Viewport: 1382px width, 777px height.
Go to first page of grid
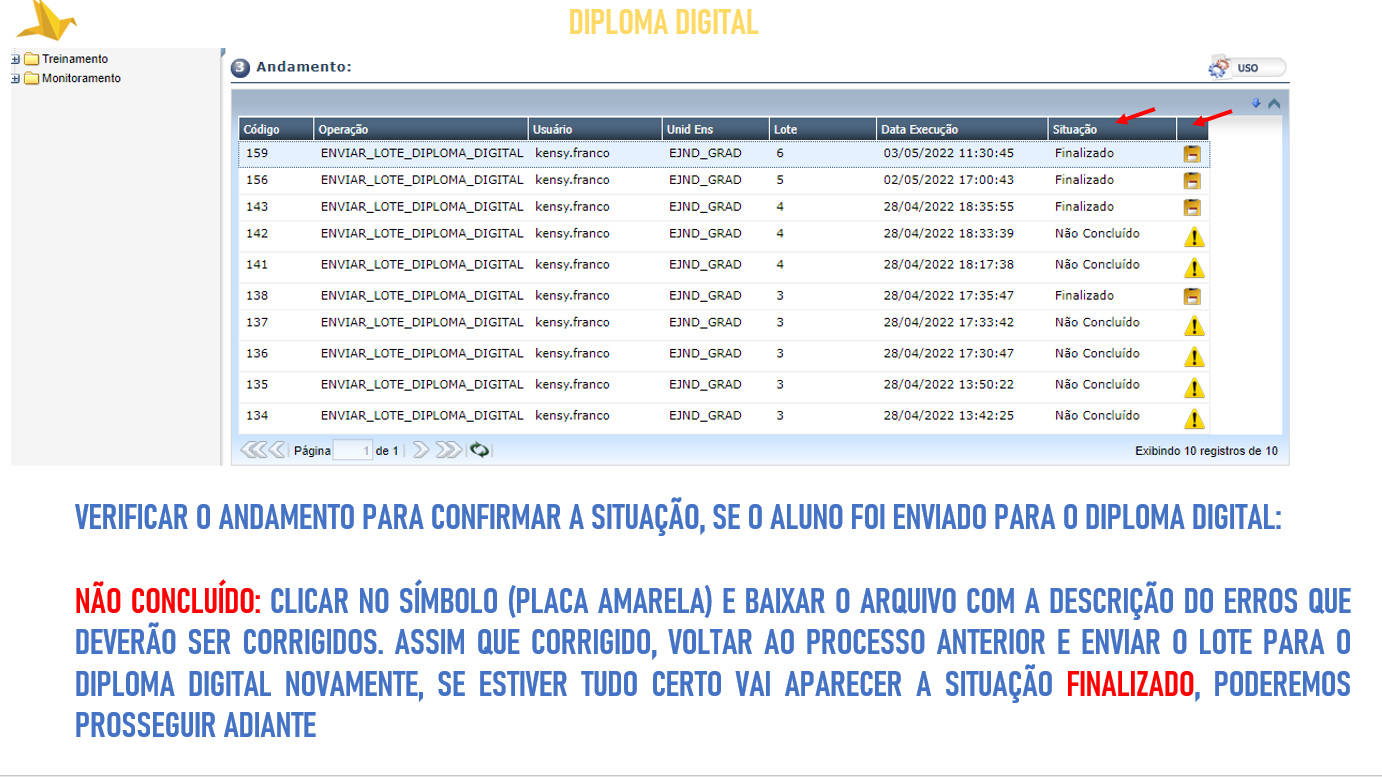coord(253,451)
